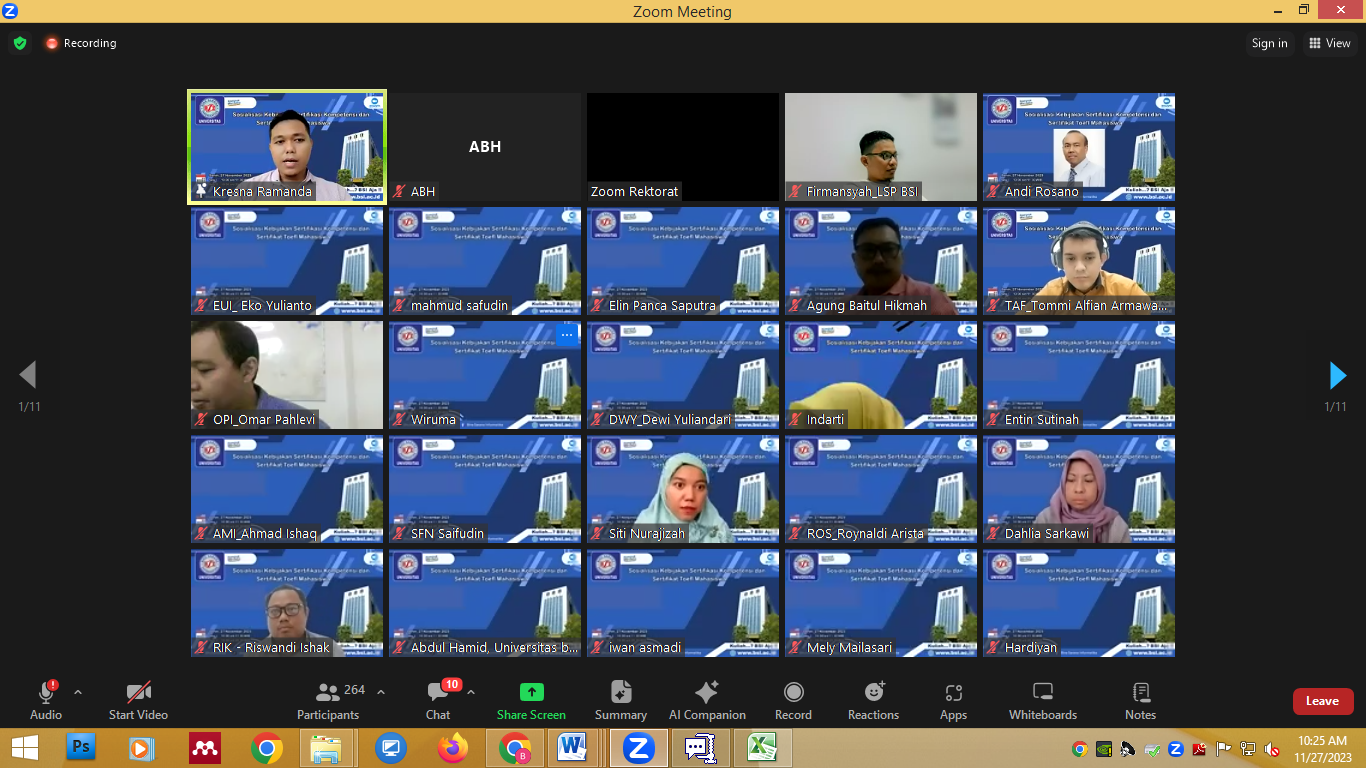This screenshot has height=768, width=1366.
Task: Click the name label 'Agung Baitul Hikmah'
Action: click(x=867, y=305)
